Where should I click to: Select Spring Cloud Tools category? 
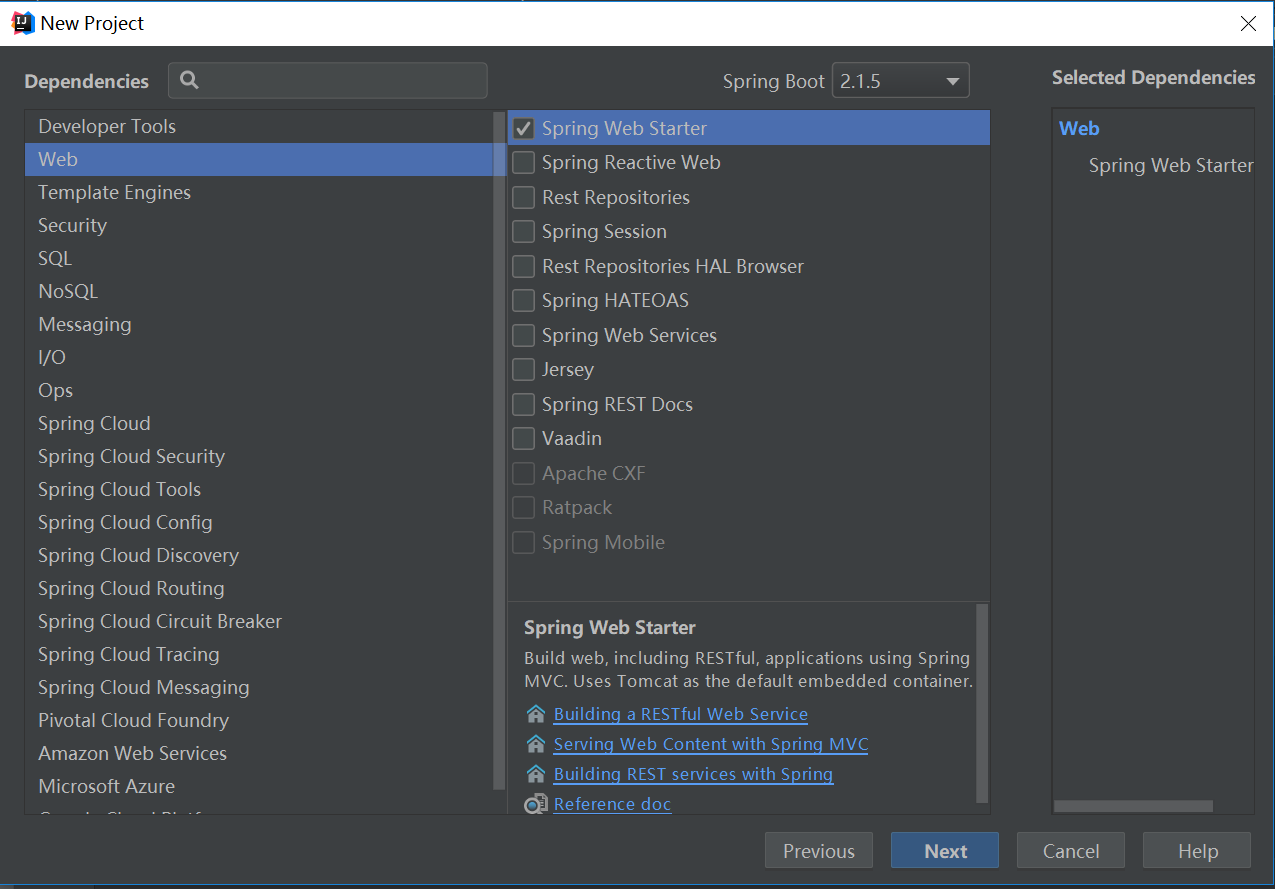coord(260,489)
